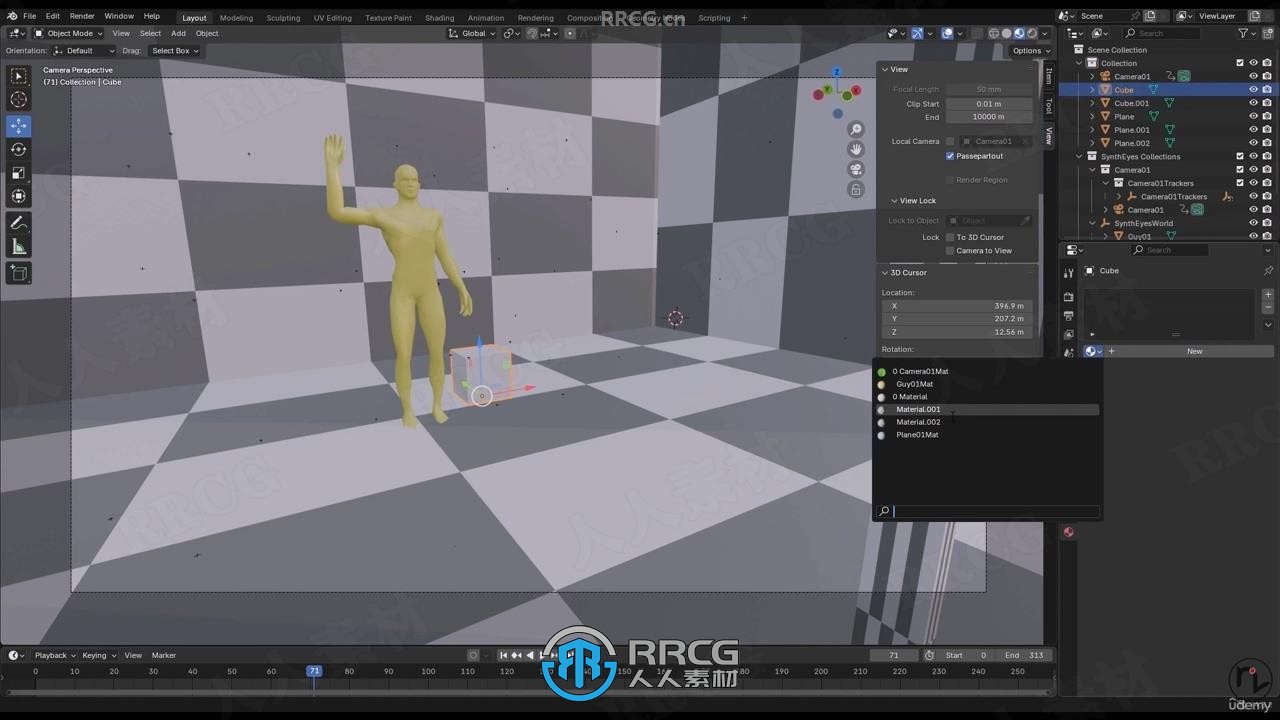Open the Object Mode dropdown

(66, 33)
